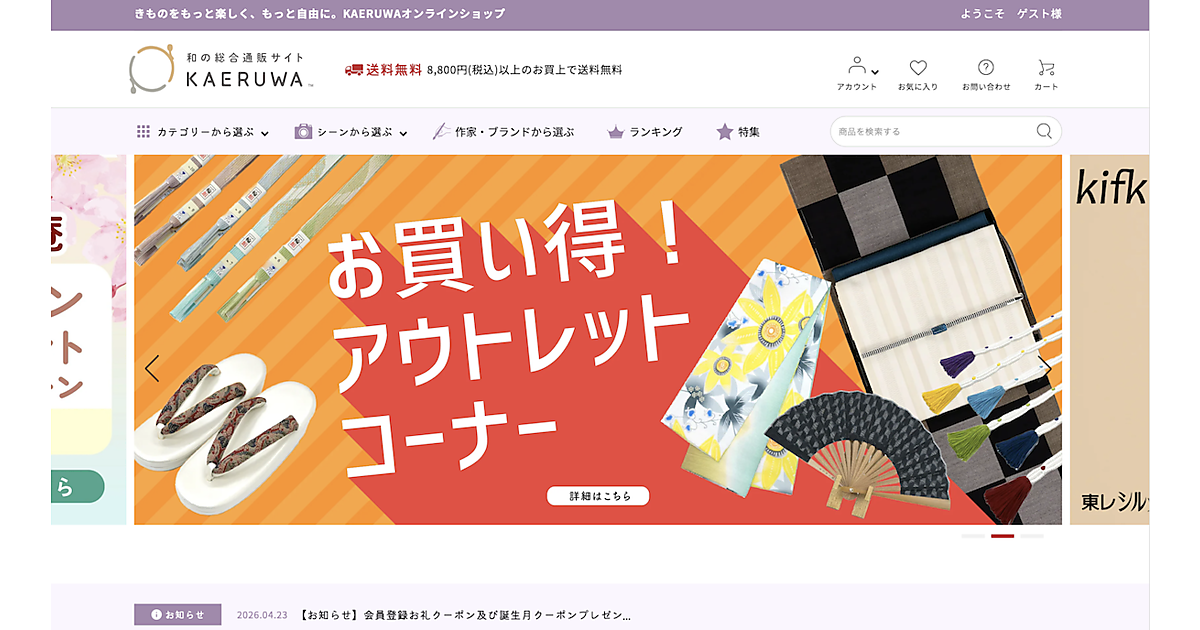Open the shopping cart icon
Screen dimensions: 1200x630
(x=1046, y=67)
